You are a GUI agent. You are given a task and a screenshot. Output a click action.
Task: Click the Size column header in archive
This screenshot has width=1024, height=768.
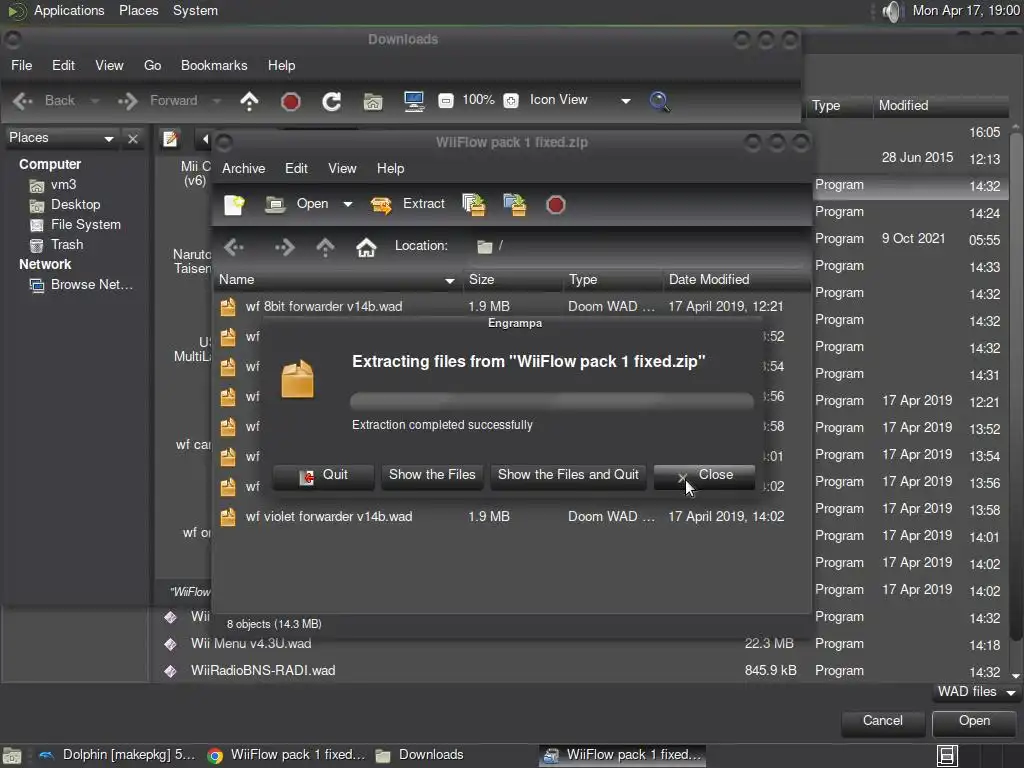point(513,280)
